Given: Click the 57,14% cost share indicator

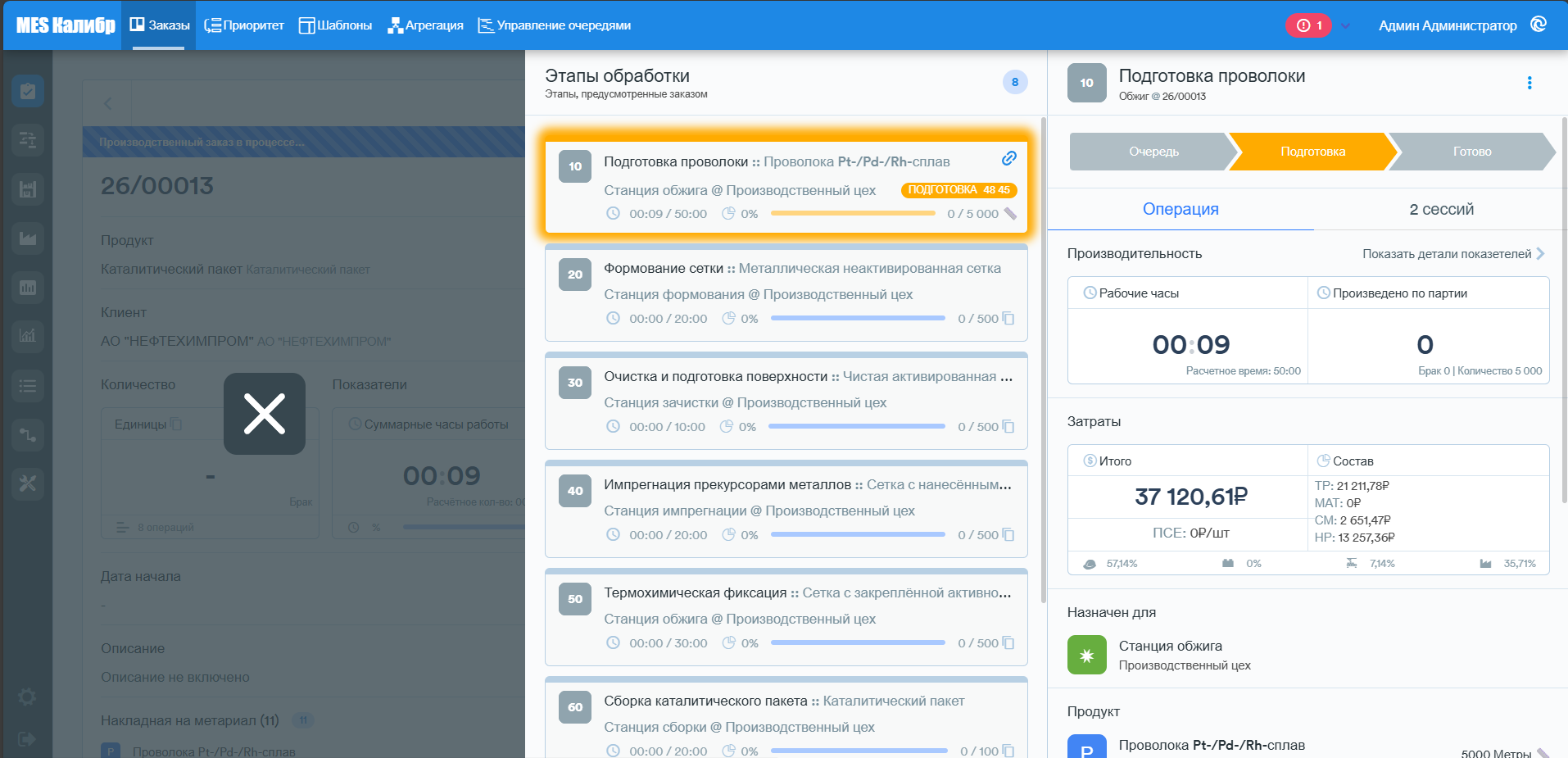Looking at the screenshot, I should 1110,564.
